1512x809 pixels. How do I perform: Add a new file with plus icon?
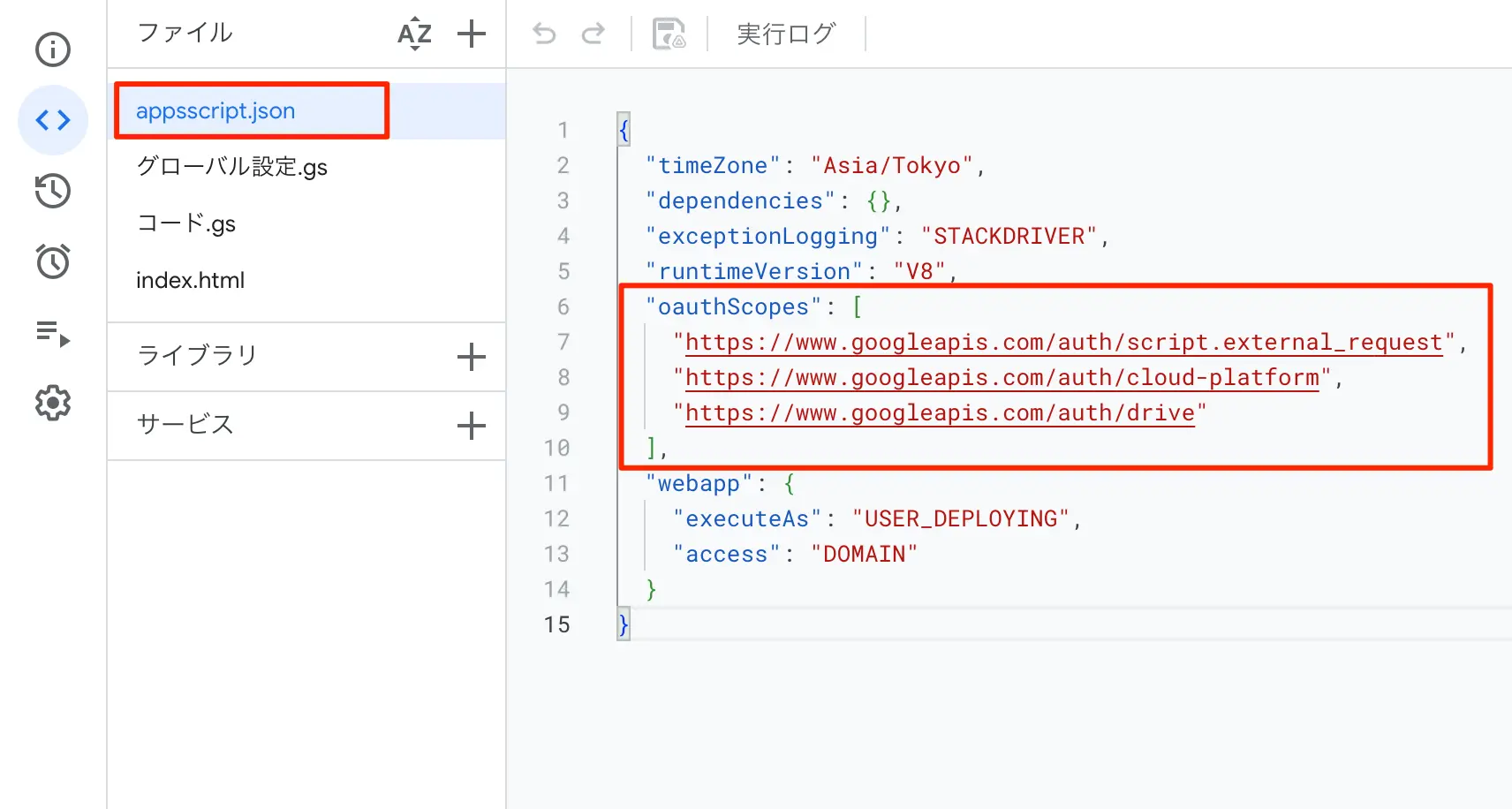coord(472,34)
